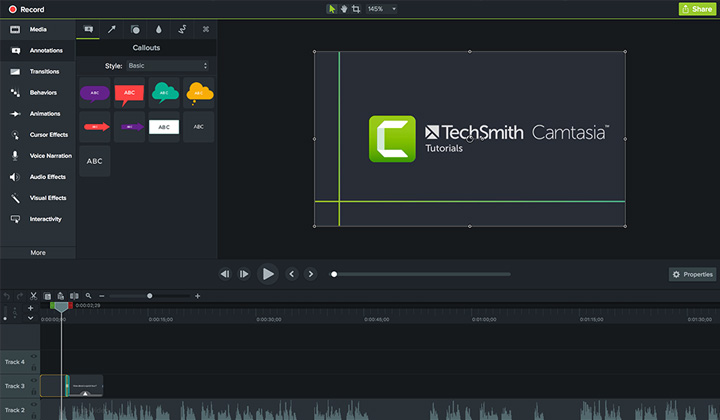The width and height of the screenshot is (720, 420).
Task: Switch to the Blur and Highlight droplet subtab
Action: 158,29
